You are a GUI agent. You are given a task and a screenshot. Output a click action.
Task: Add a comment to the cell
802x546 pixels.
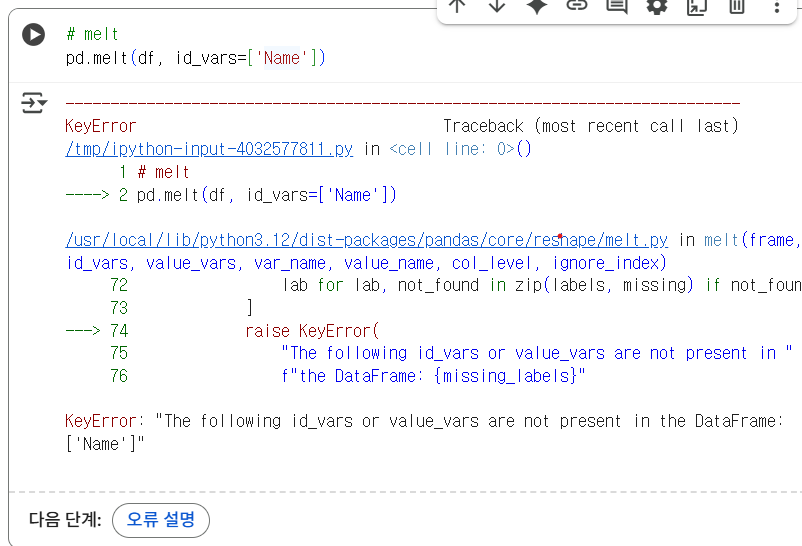[x=617, y=7]
